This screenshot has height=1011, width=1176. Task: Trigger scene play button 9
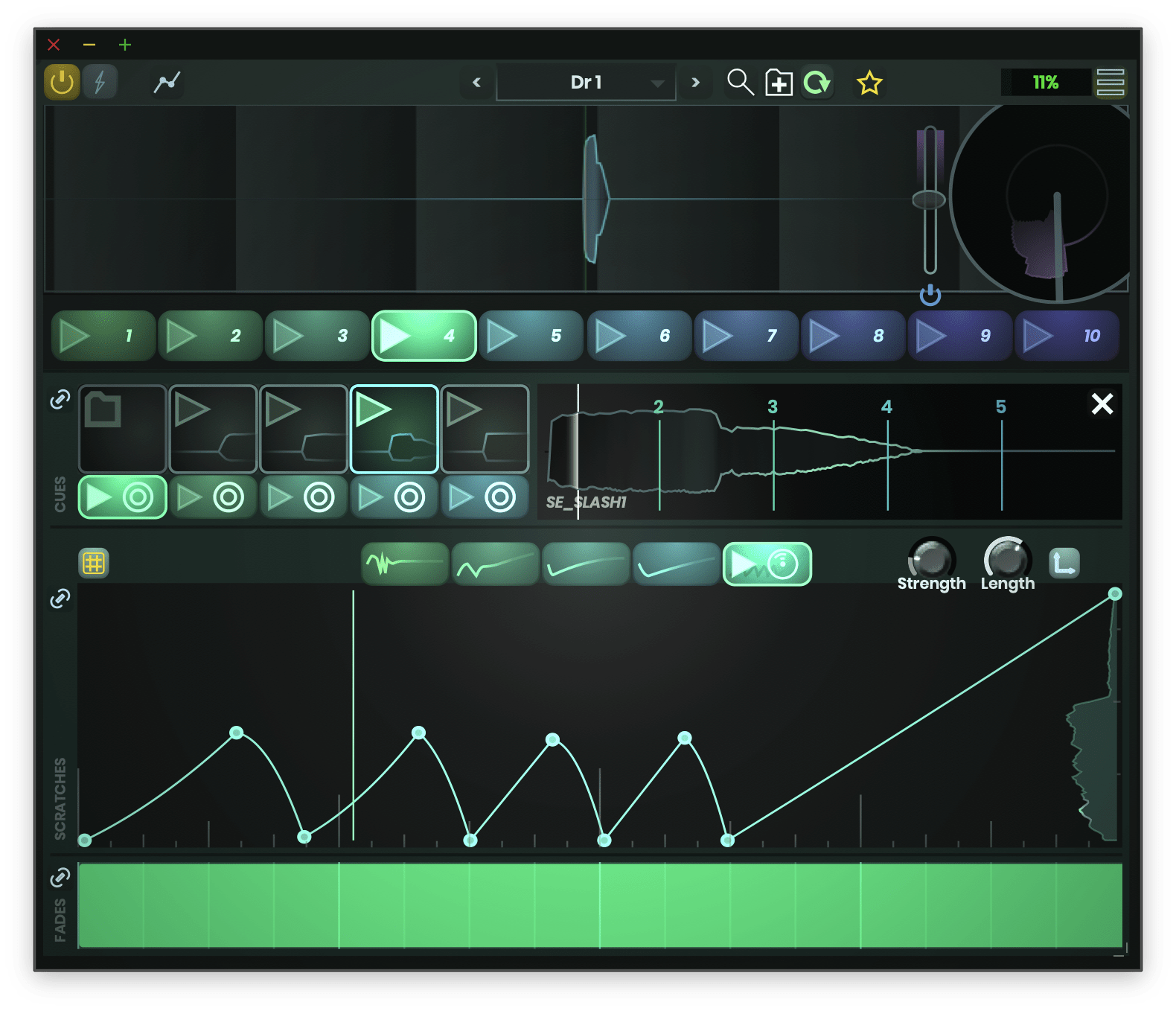(960, 336)
